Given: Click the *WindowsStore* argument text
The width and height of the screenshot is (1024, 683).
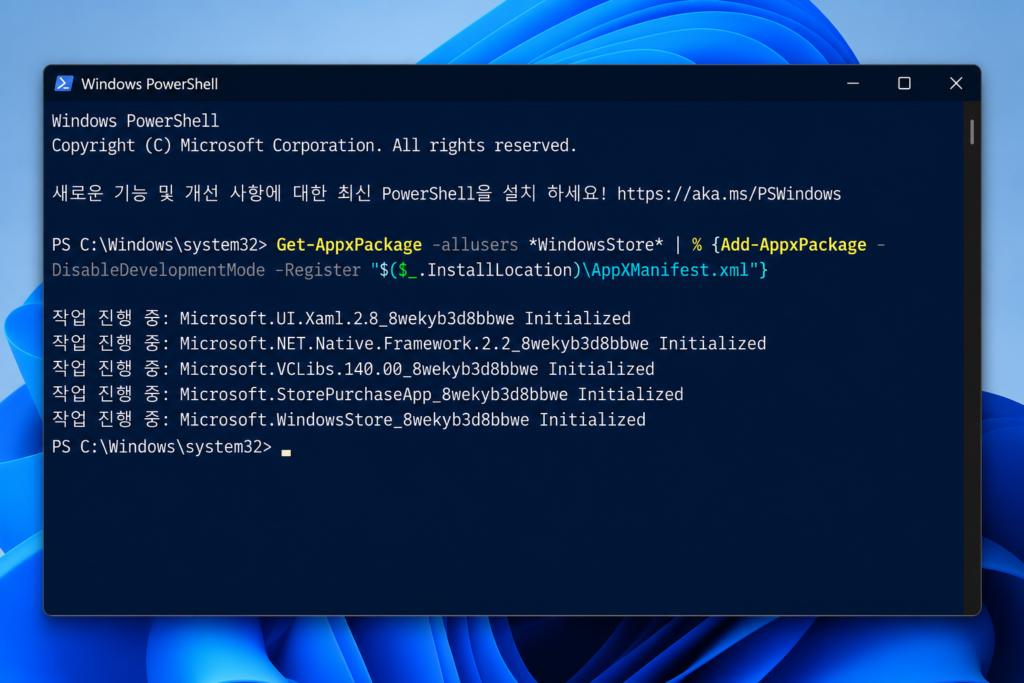Looking at the screenshot, I should pos(596,245).
